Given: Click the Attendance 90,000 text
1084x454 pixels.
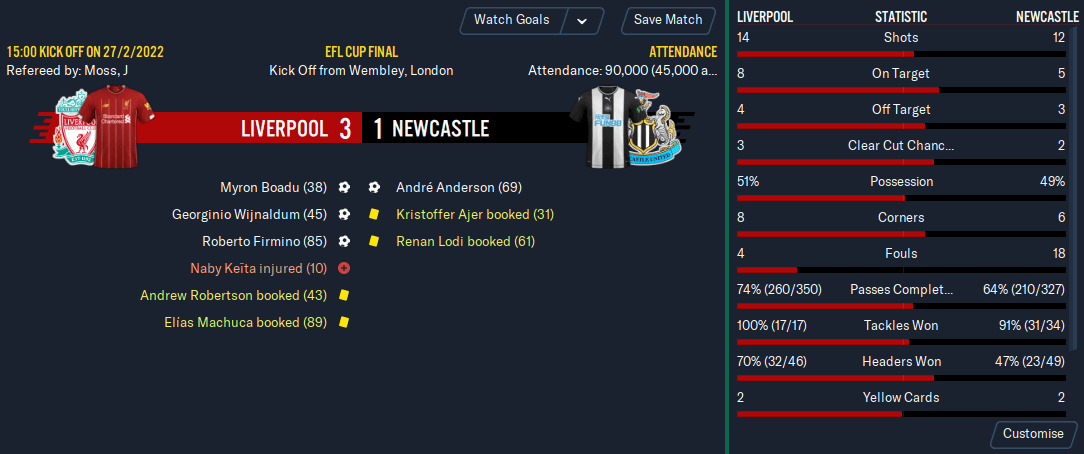Looking at the screenshot, I should [x=622, y=70].
